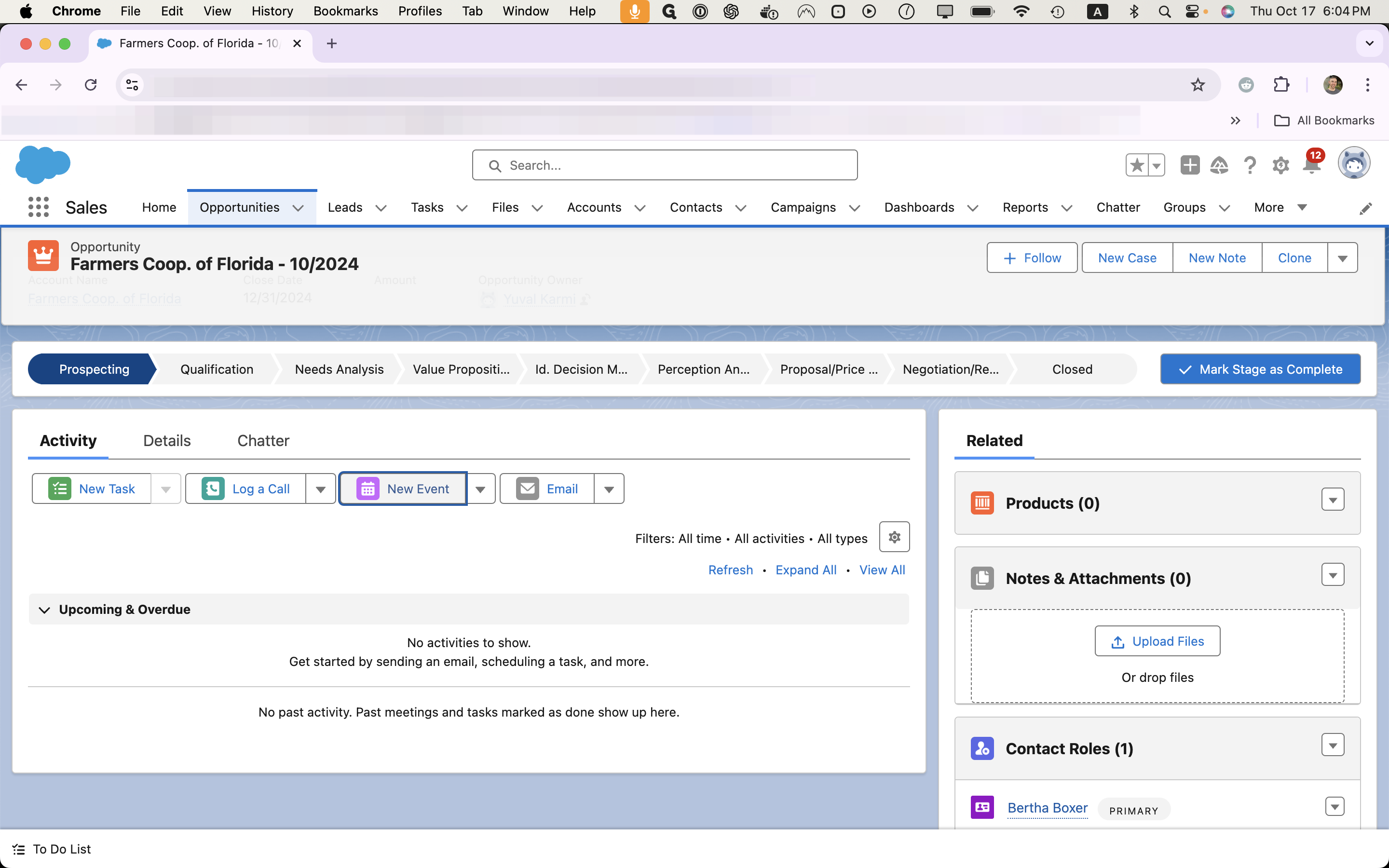Open Email action dropdown arrow

coord(609,488)
